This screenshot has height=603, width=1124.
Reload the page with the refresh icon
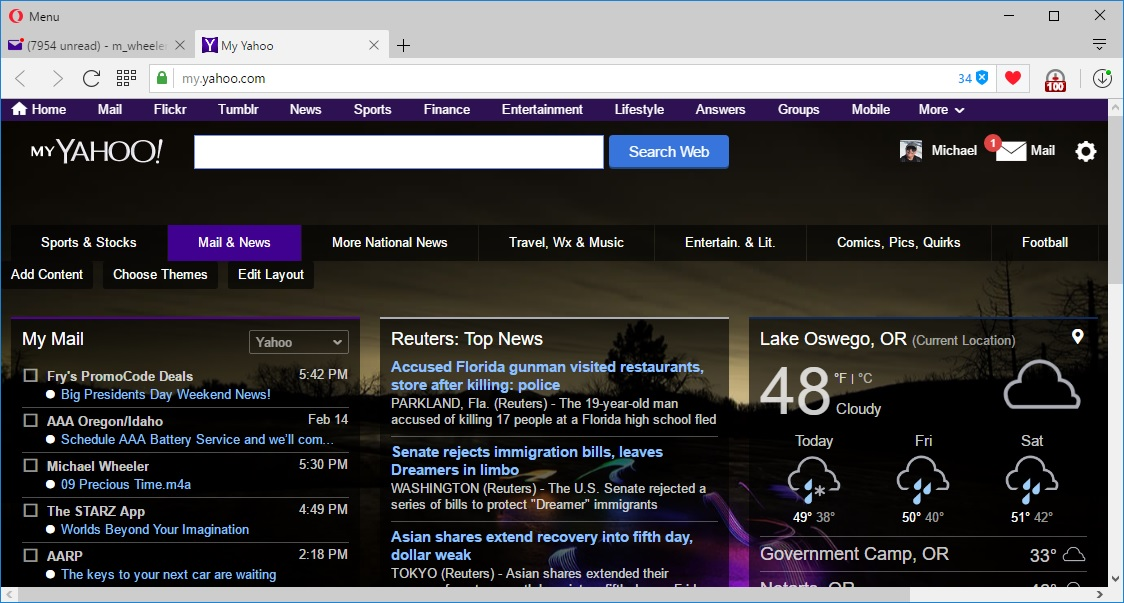coord(91,78)
